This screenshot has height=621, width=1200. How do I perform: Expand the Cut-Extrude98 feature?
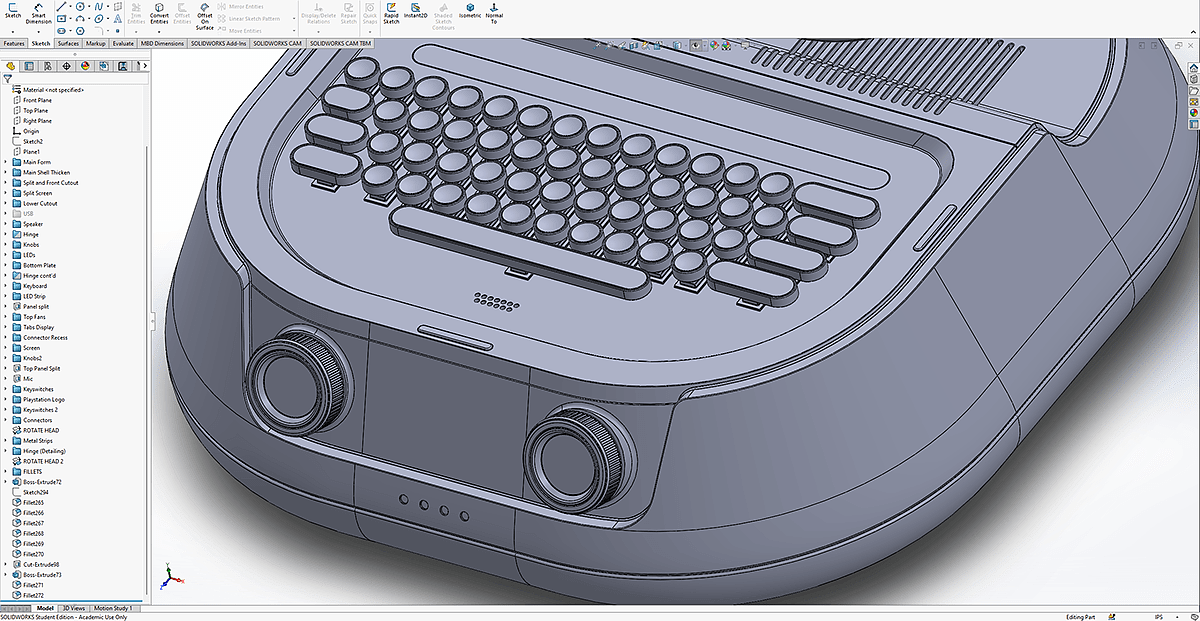pos(5,564)
